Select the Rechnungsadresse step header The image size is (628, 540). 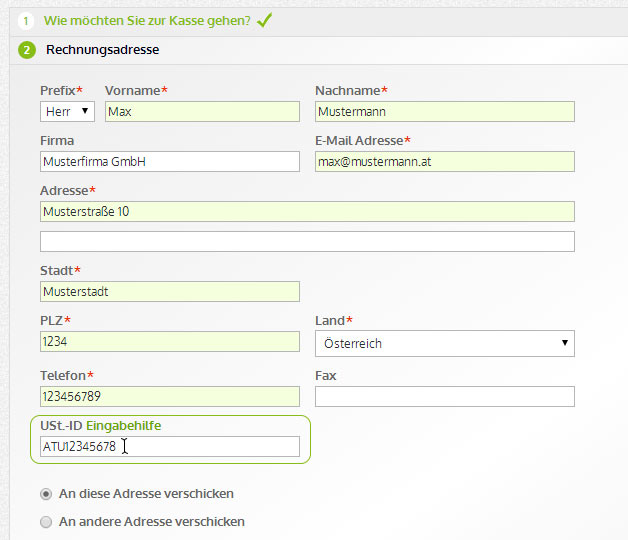coord(102,50)
